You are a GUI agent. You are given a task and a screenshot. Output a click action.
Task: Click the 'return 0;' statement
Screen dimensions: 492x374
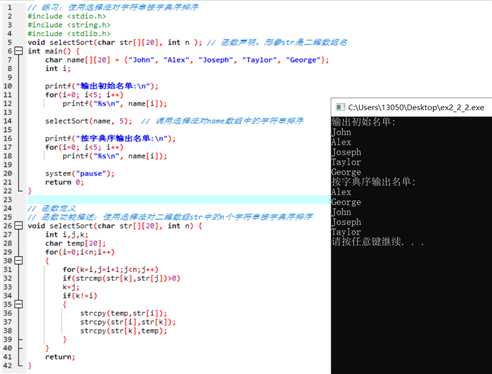64,182
